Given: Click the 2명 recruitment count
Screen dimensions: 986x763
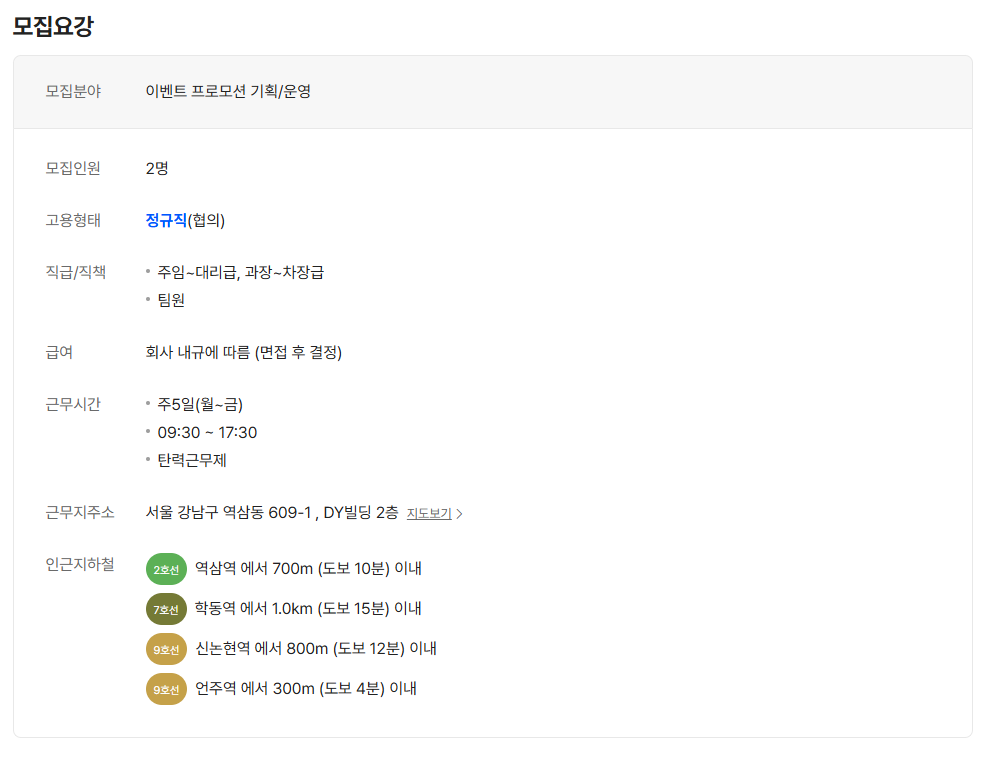Looking at the screenshot, I should click(x=157, y=168).
